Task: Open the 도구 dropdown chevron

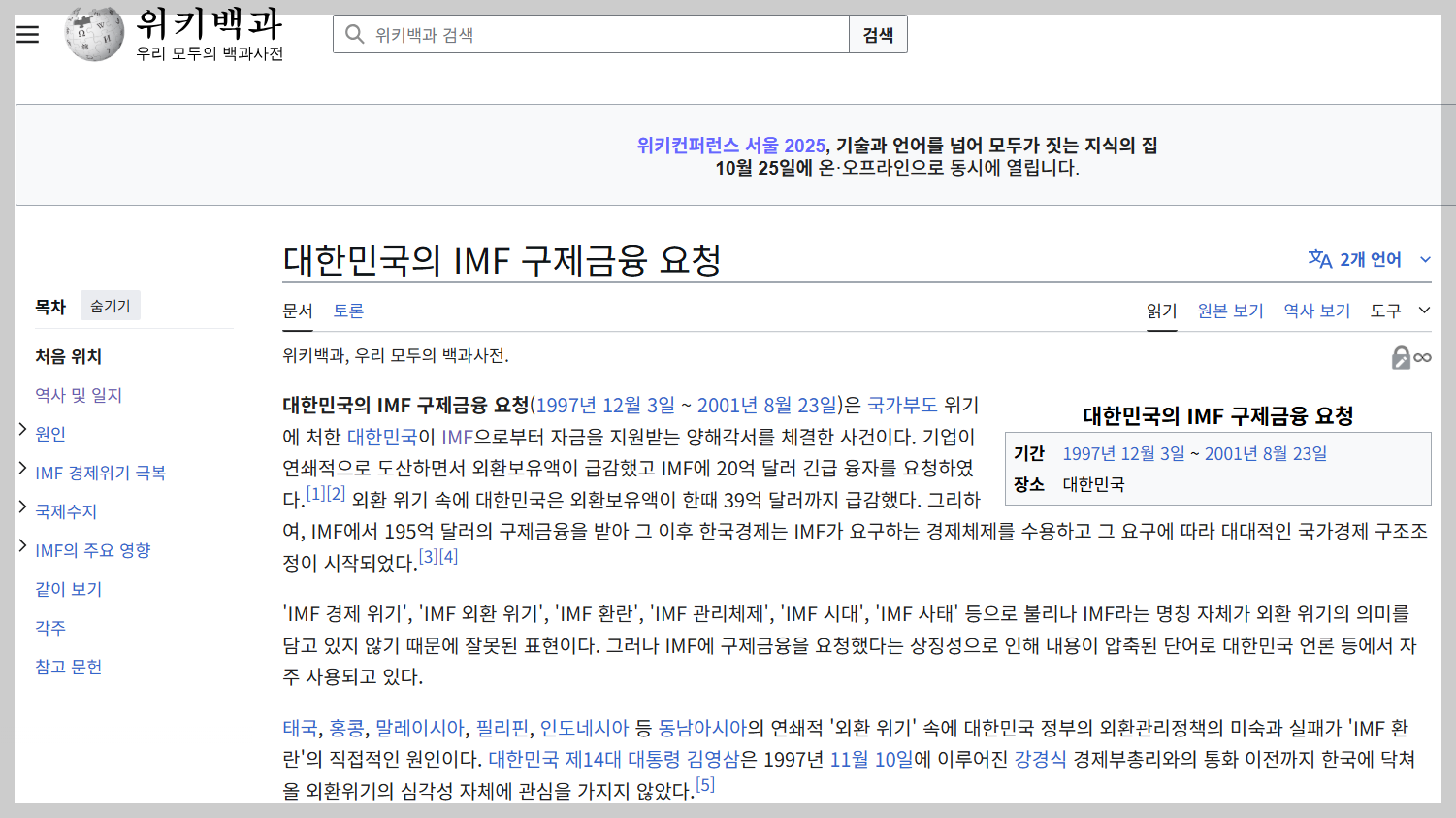Action: (1426, 311)
